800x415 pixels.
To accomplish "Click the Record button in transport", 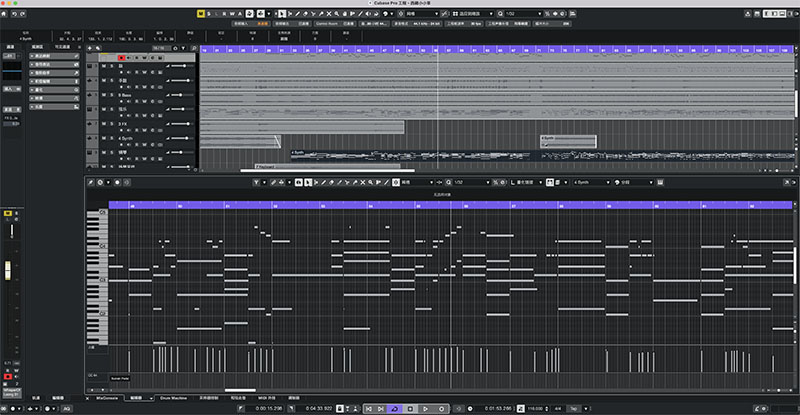I will [x=441, y=409].
